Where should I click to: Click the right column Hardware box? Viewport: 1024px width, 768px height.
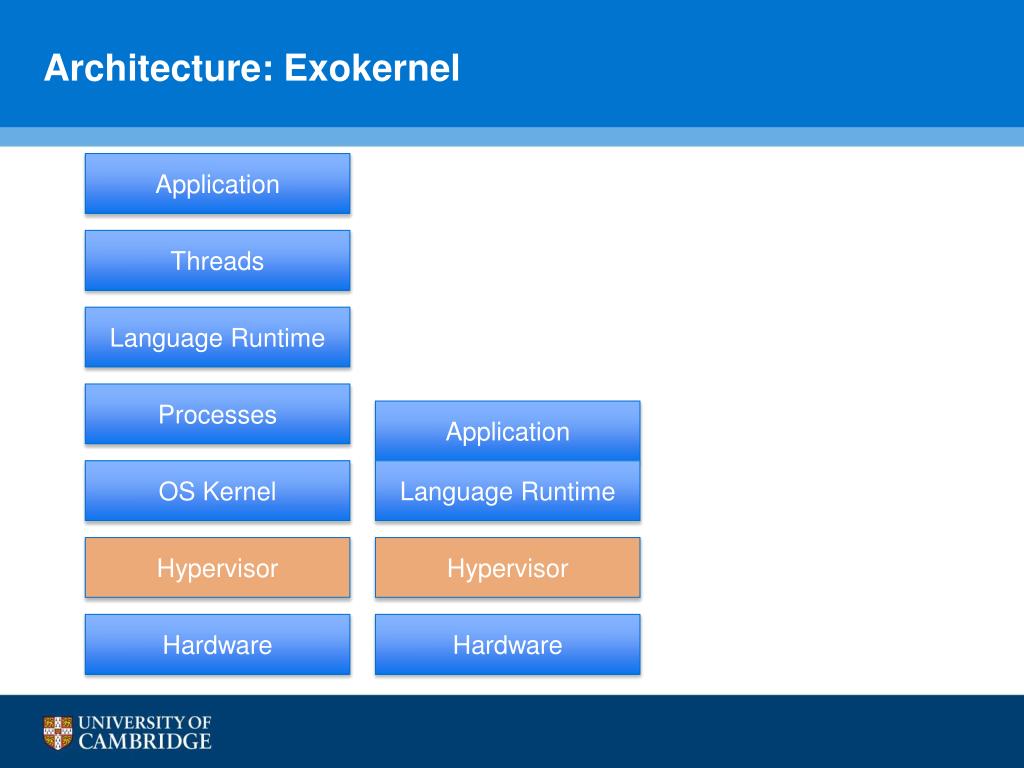pyautogui.click(x=507, y=645)
